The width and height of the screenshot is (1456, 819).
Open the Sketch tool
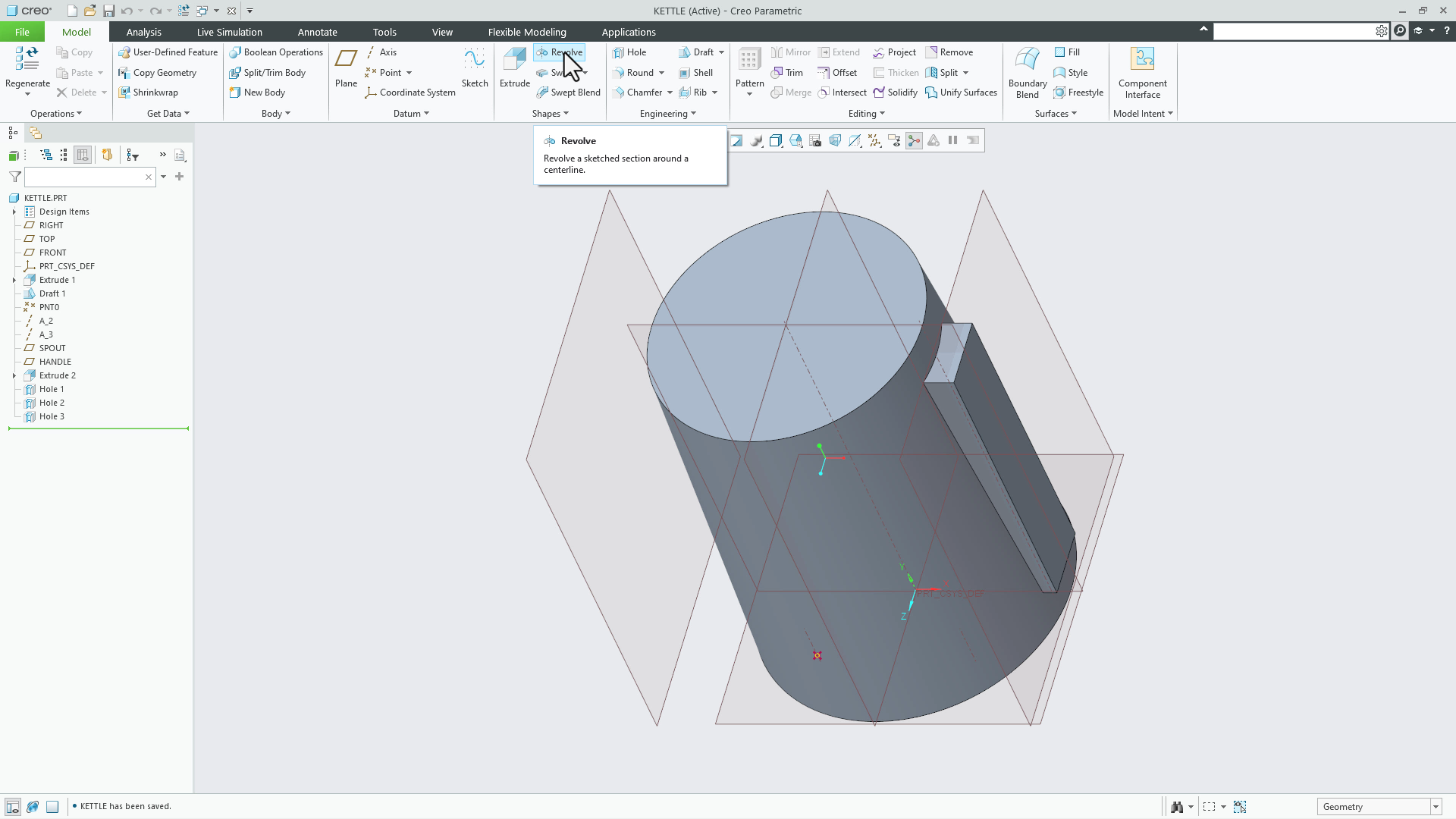click(474, 67)
